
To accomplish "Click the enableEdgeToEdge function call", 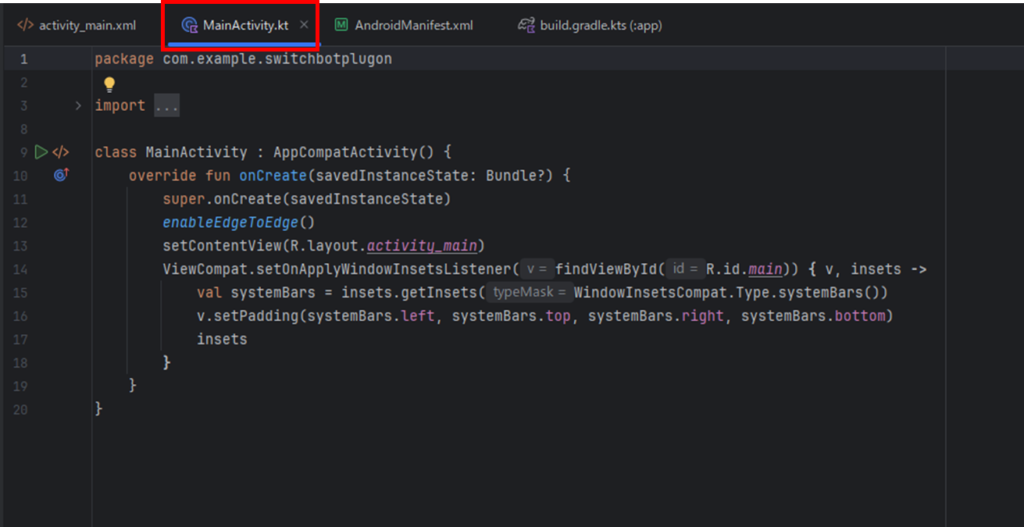I will pyautogui.click(x=231, y=222).
